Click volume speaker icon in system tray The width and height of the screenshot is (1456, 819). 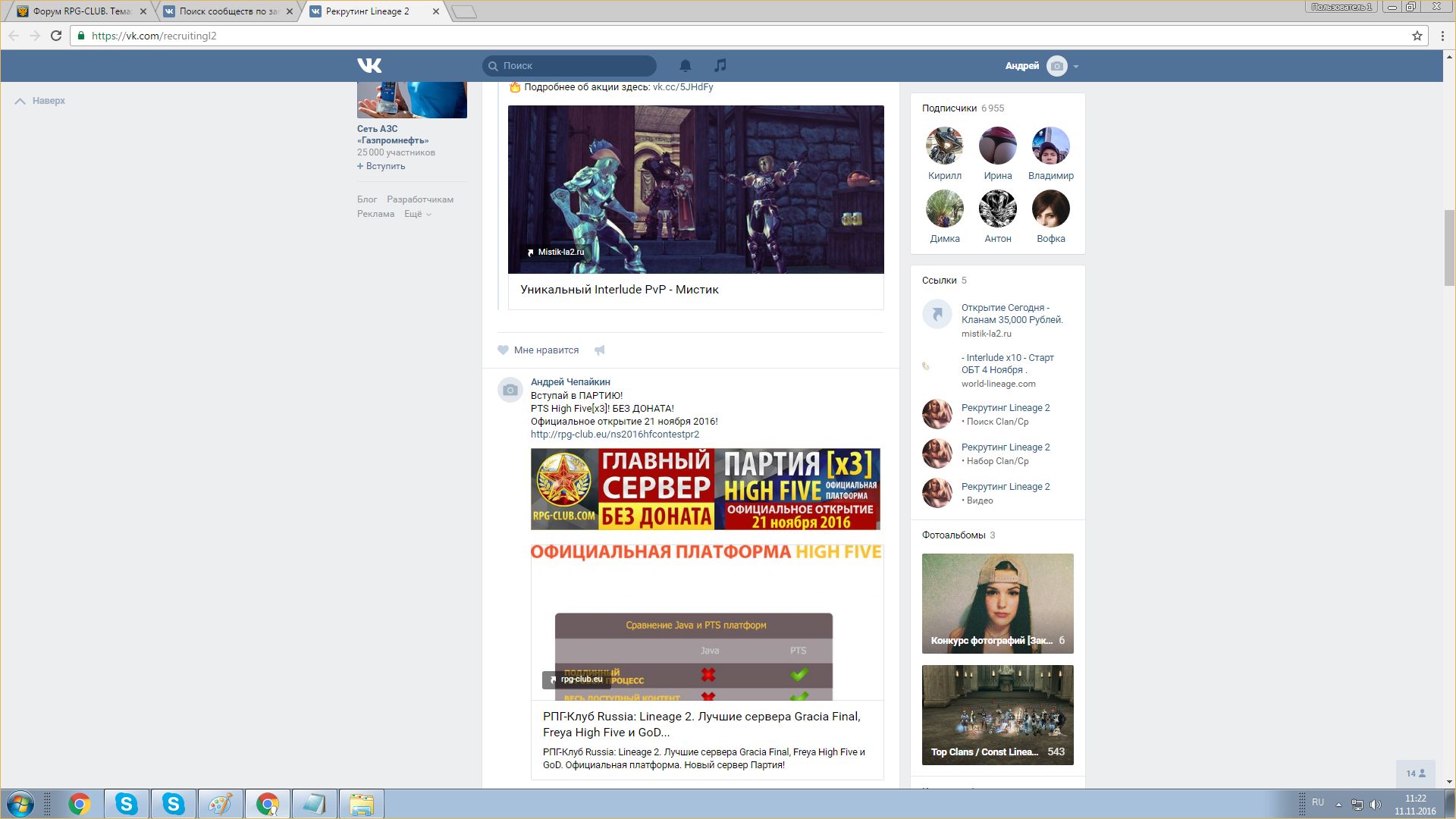click(1376, 804)
